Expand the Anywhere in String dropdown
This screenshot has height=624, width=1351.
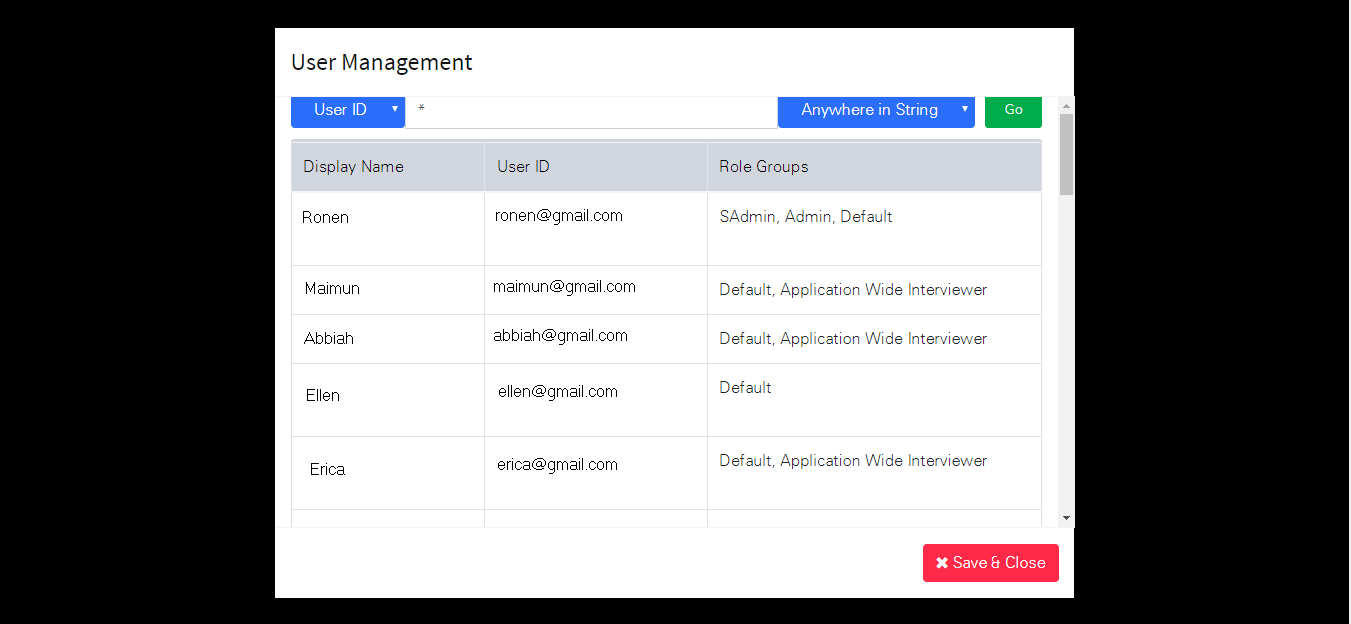tap(876, 110)
